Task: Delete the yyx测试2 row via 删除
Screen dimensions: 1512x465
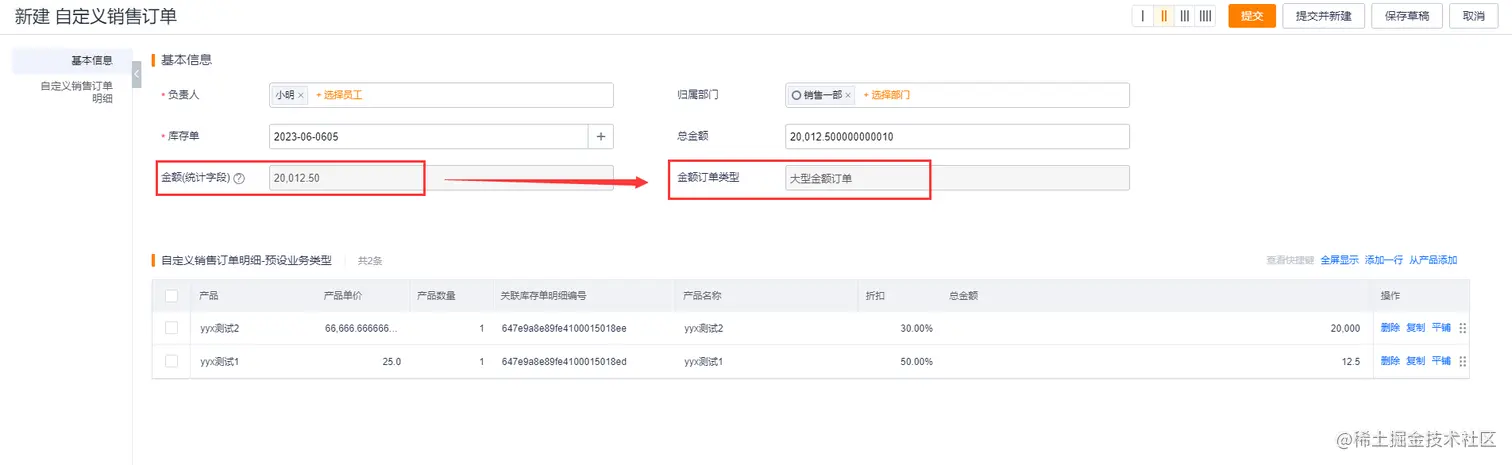Action: coord(1390,328)
